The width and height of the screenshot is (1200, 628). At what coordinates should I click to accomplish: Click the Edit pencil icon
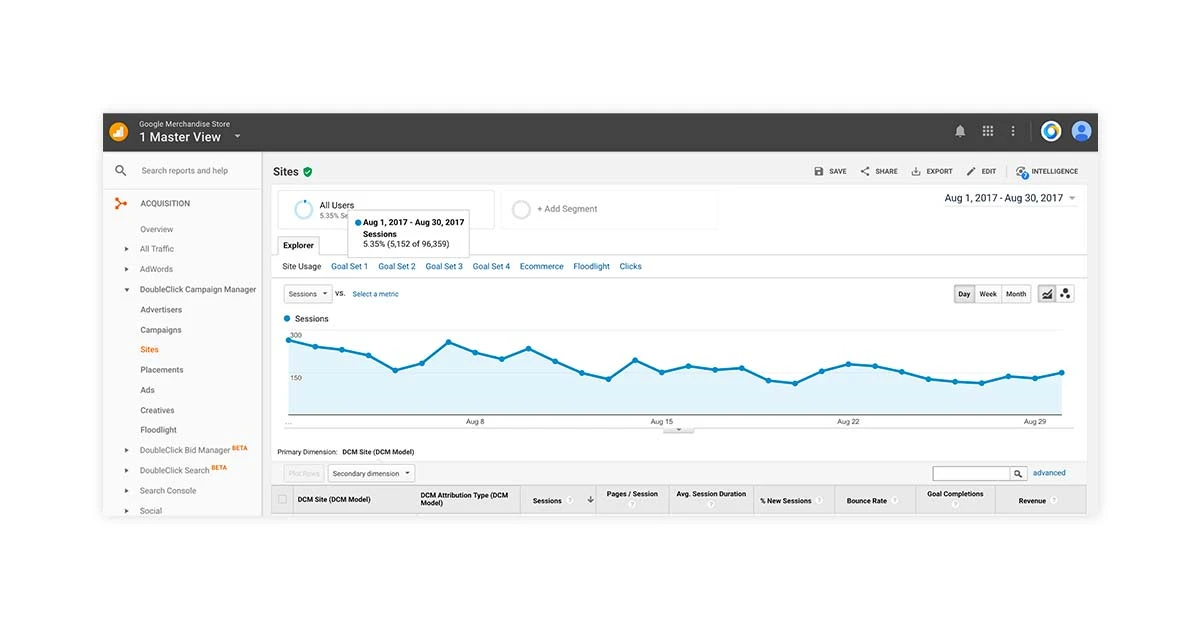point(971,171)
